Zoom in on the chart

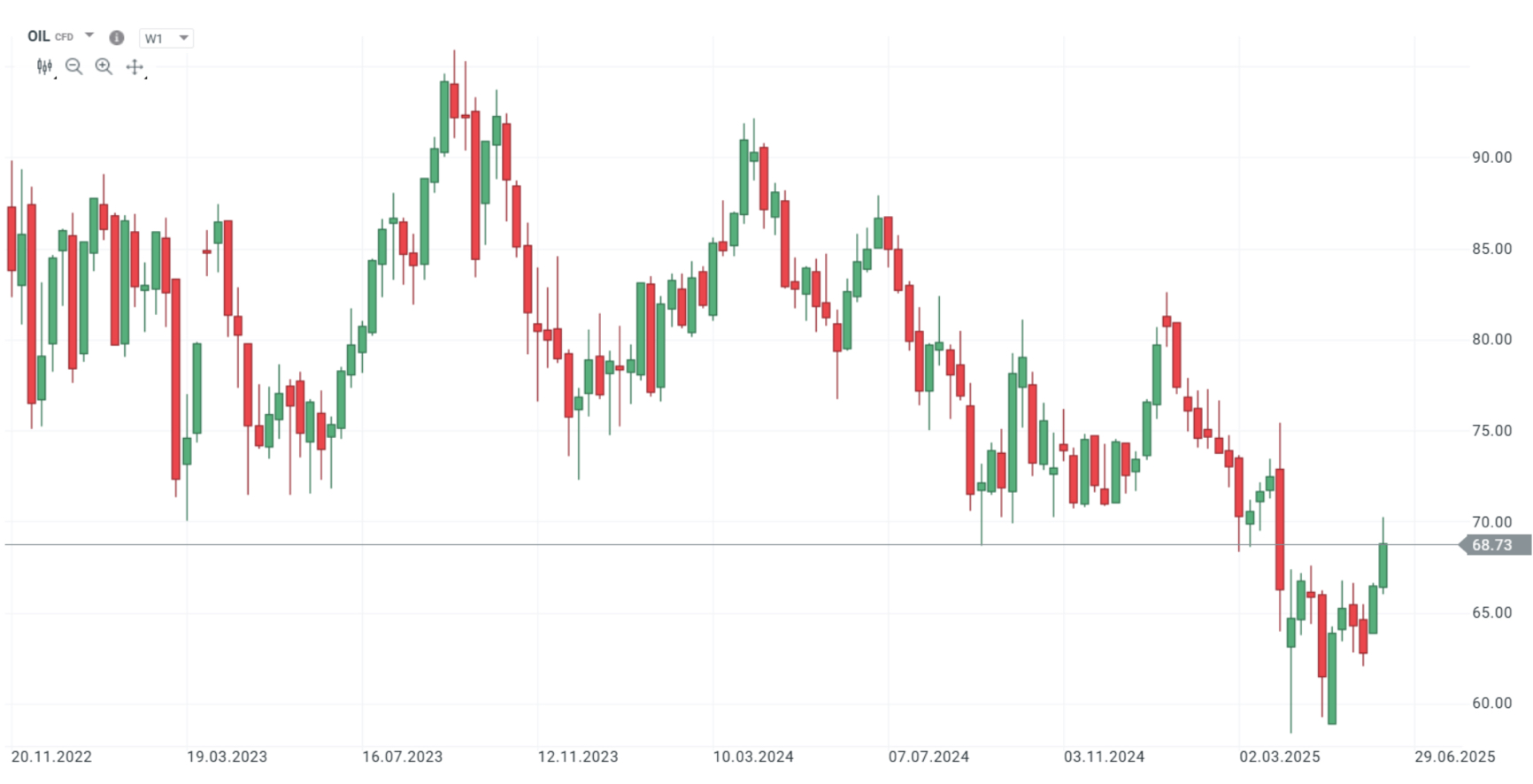point(104,66)
